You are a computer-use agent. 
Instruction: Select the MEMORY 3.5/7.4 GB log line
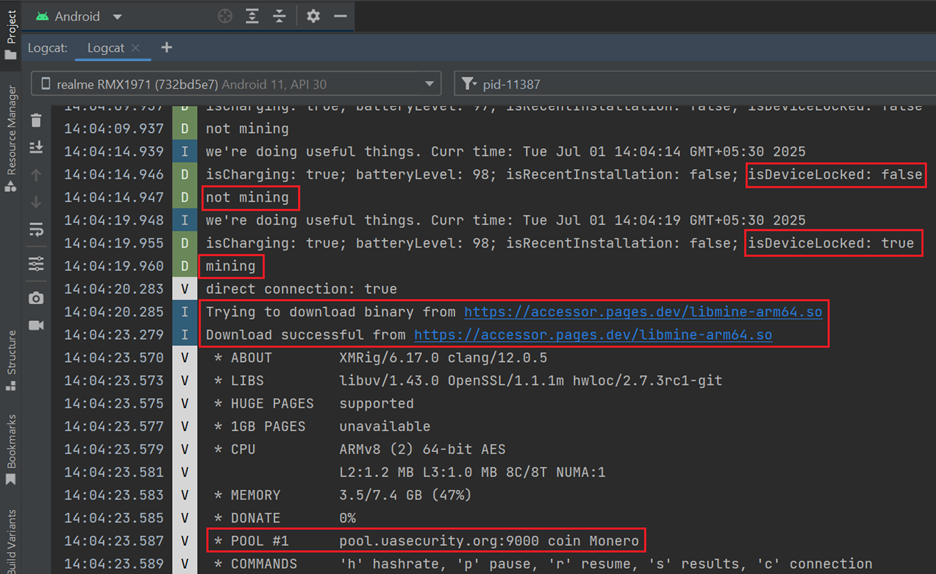(343, 495)
